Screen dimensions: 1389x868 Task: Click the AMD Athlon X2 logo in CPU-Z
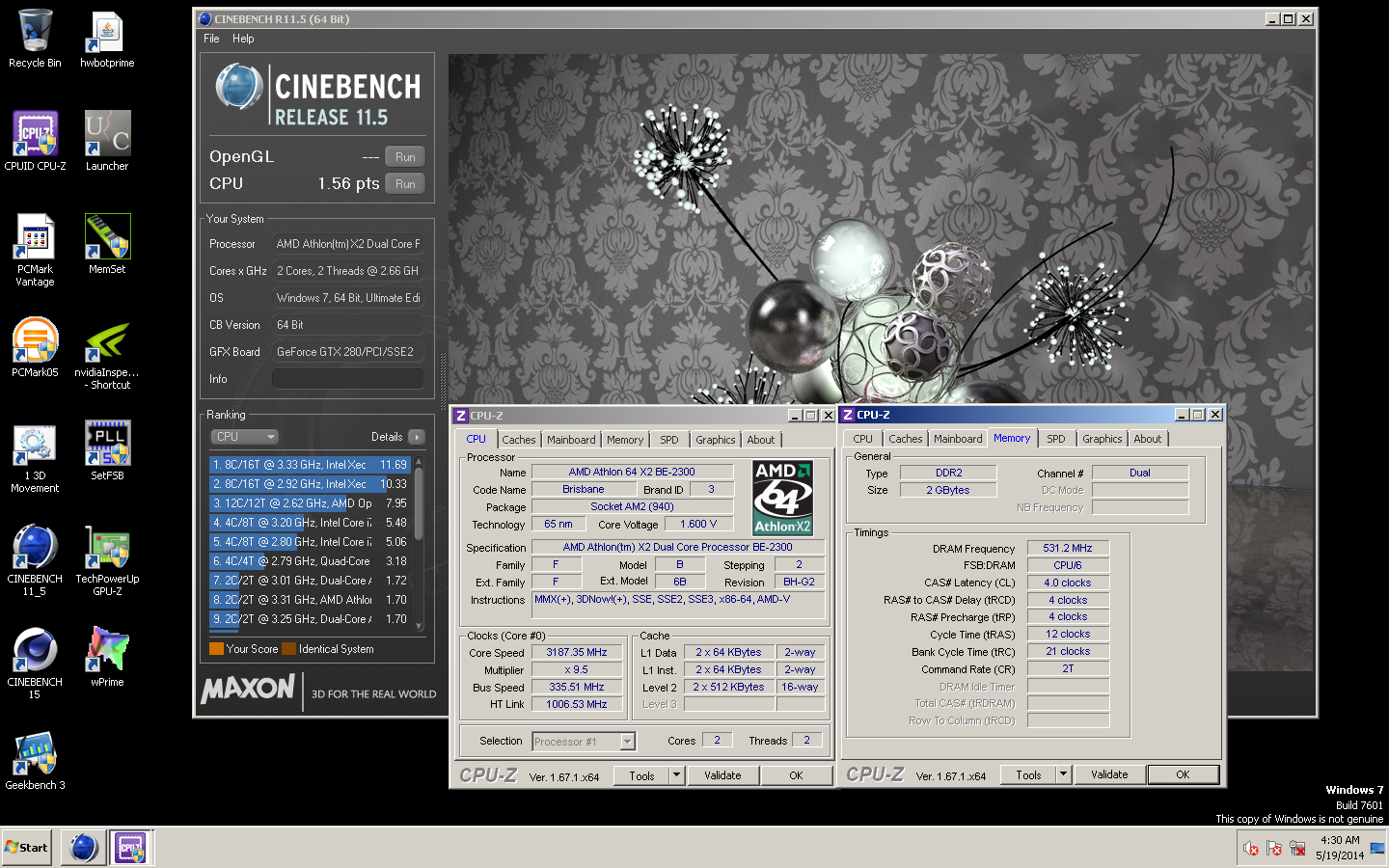click(782, 498)
